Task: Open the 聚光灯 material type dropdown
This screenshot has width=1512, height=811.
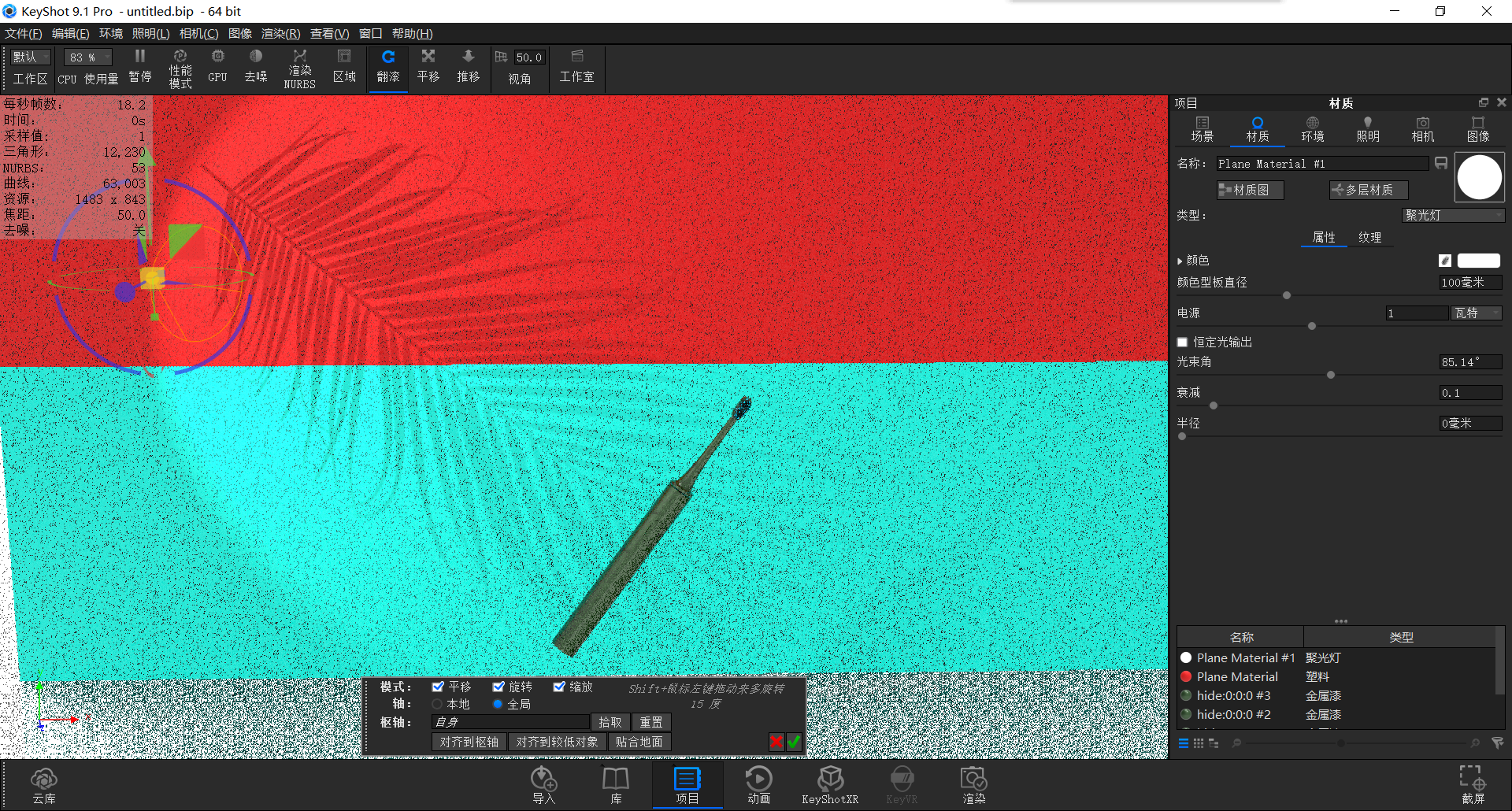Action: (1453, 215)
